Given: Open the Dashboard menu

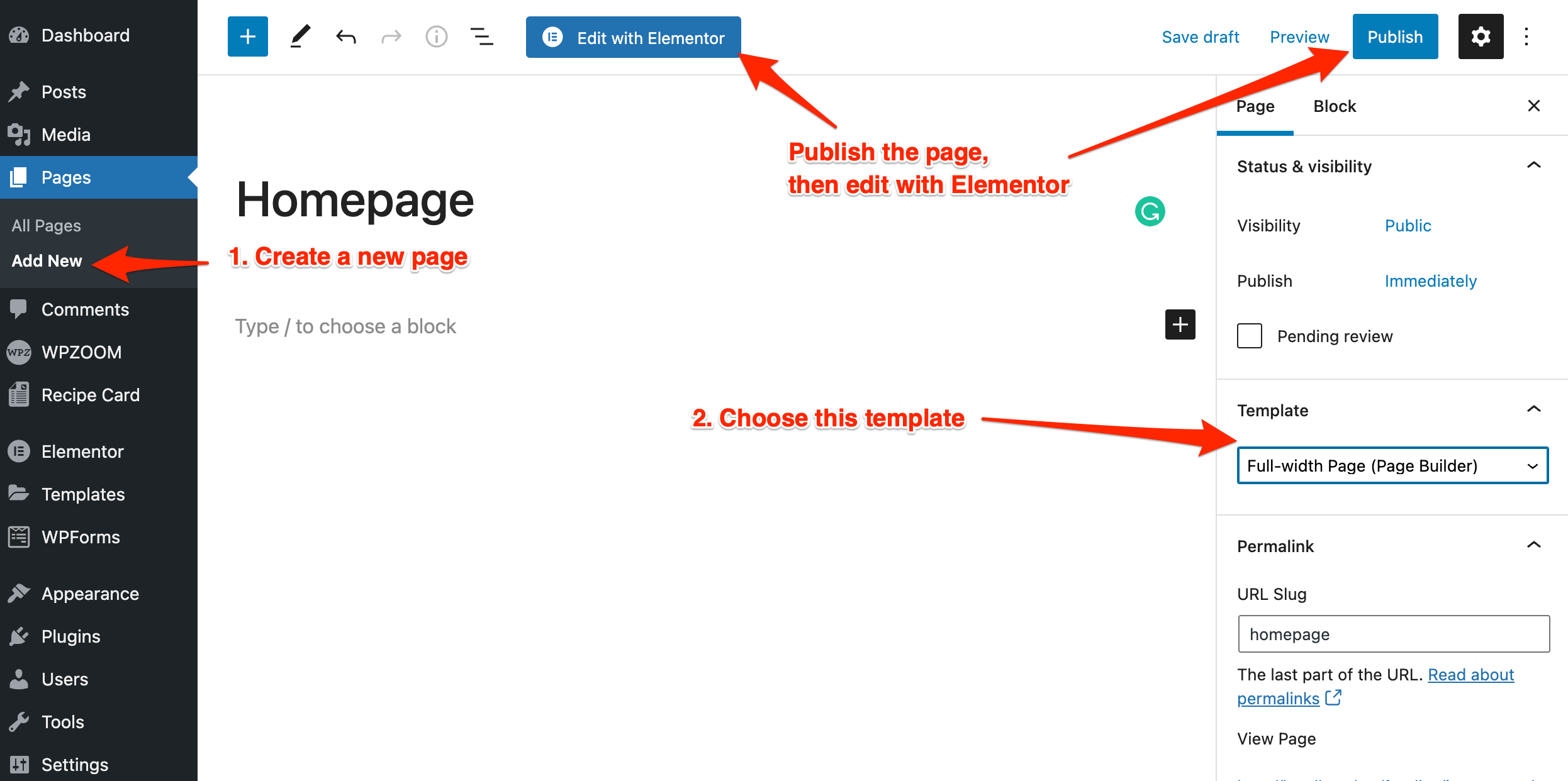Looking at the screenshot, I should click(x=99, y=35).
